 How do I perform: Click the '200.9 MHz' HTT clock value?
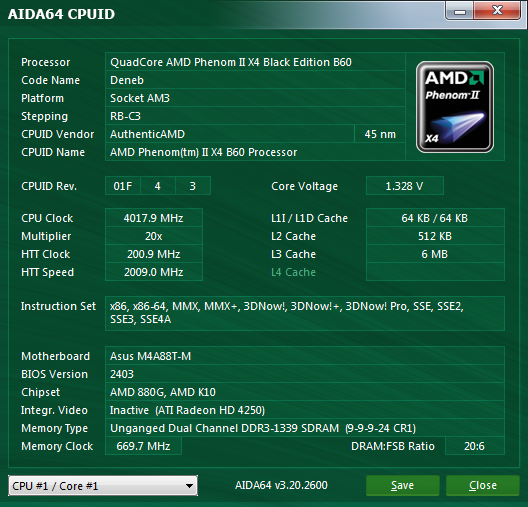[154, 254]
